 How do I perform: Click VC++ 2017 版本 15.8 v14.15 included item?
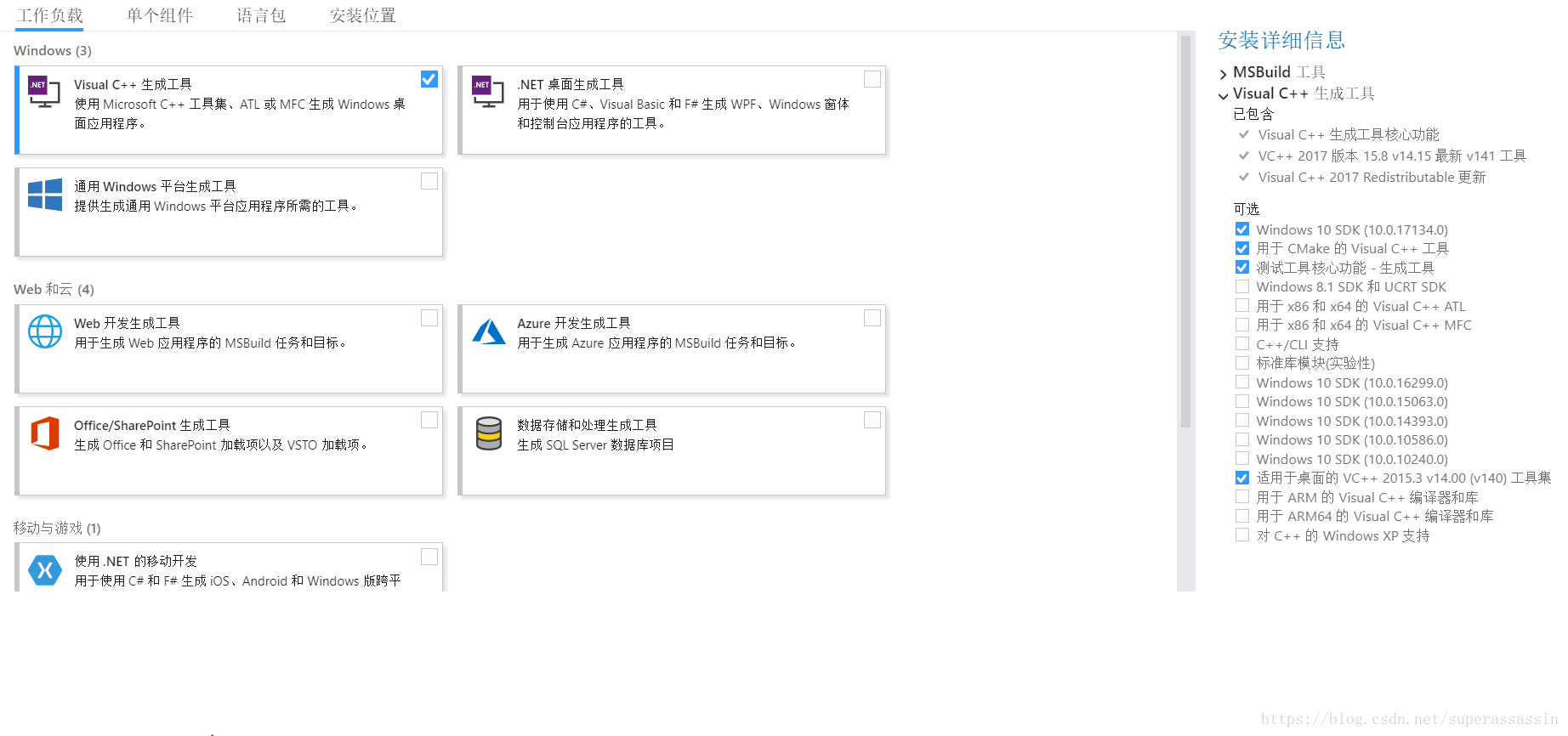click(1392, 156)
